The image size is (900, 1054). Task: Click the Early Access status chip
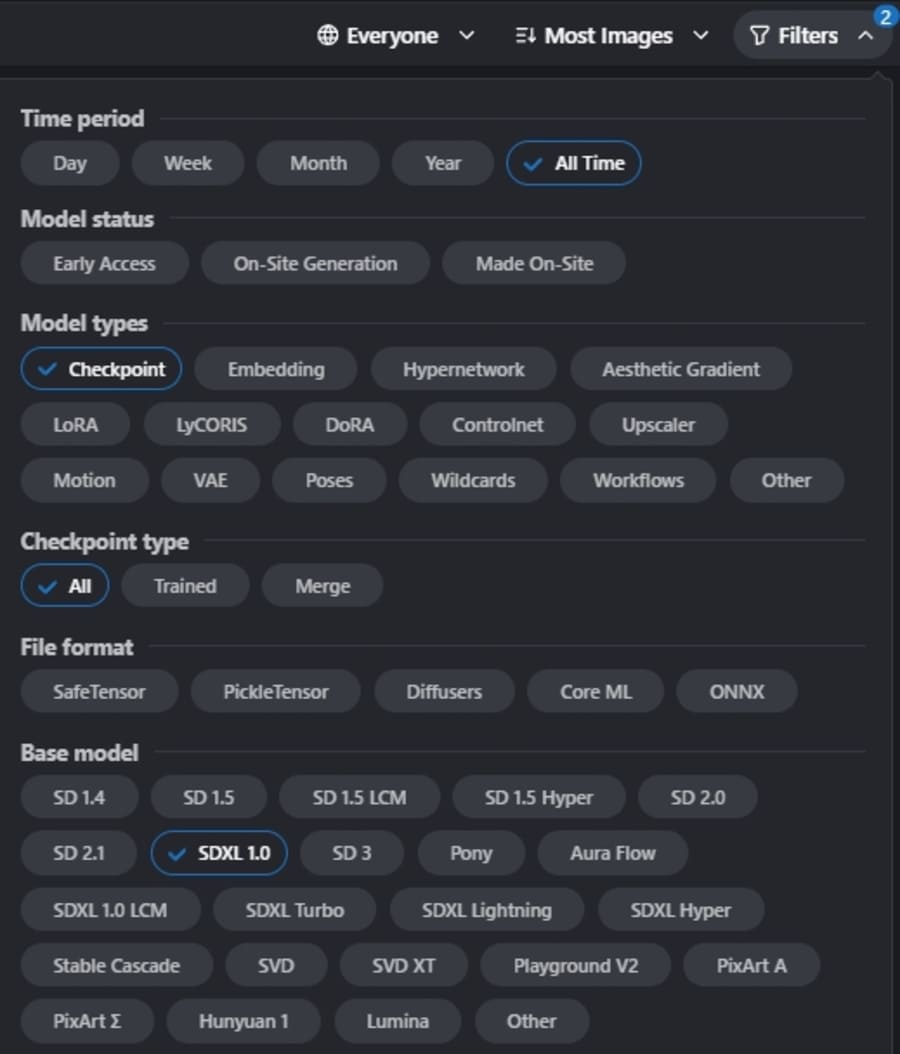pos(104,264)
